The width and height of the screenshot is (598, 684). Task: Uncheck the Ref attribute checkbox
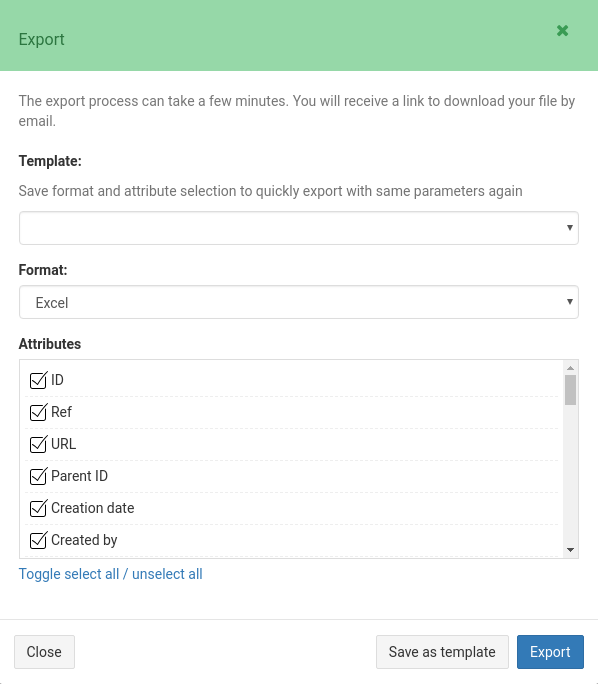coord(38,412)
